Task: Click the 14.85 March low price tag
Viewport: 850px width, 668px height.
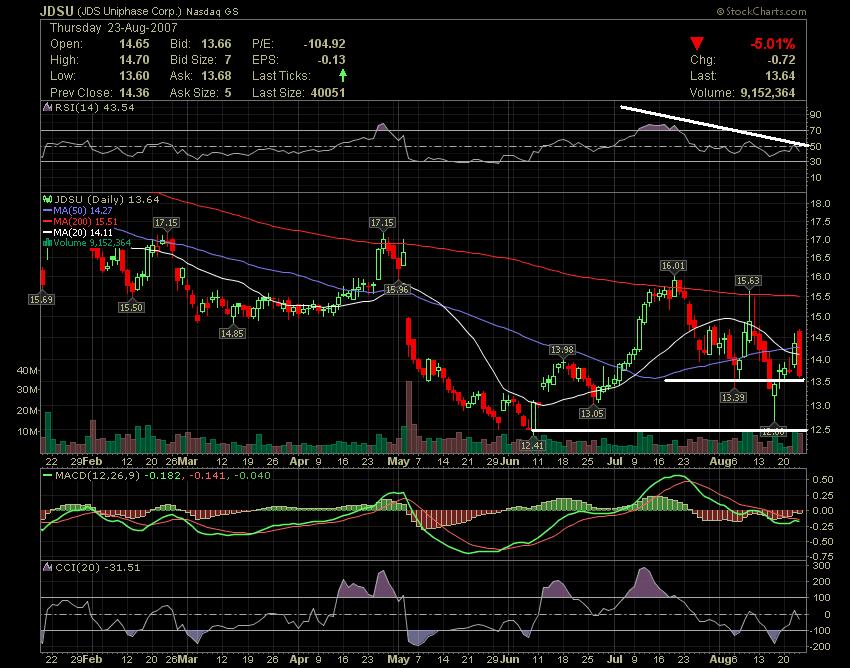Action: pos(232,333)
